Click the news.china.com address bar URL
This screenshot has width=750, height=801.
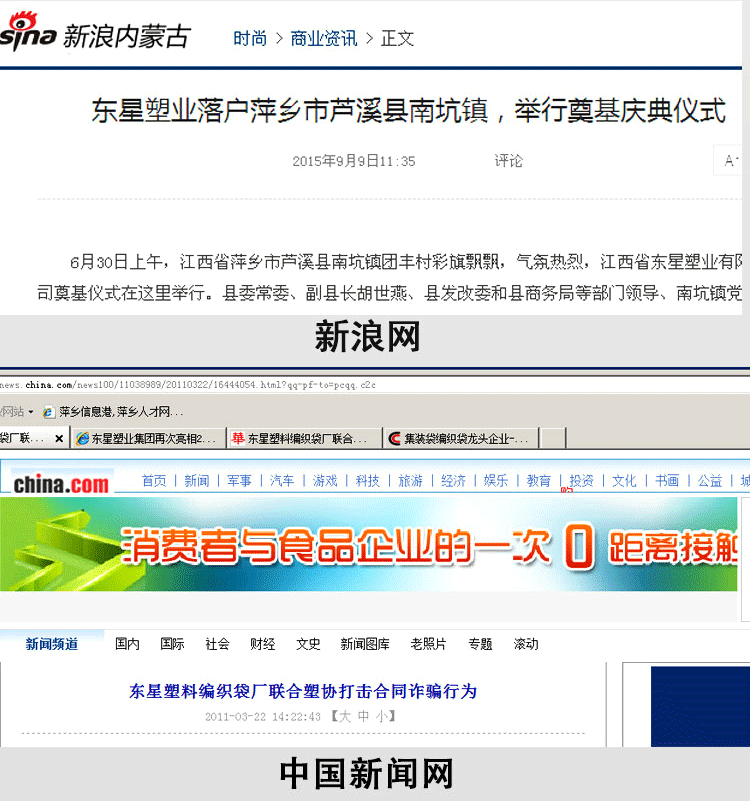pyautogui.click(x=188, y=385)
